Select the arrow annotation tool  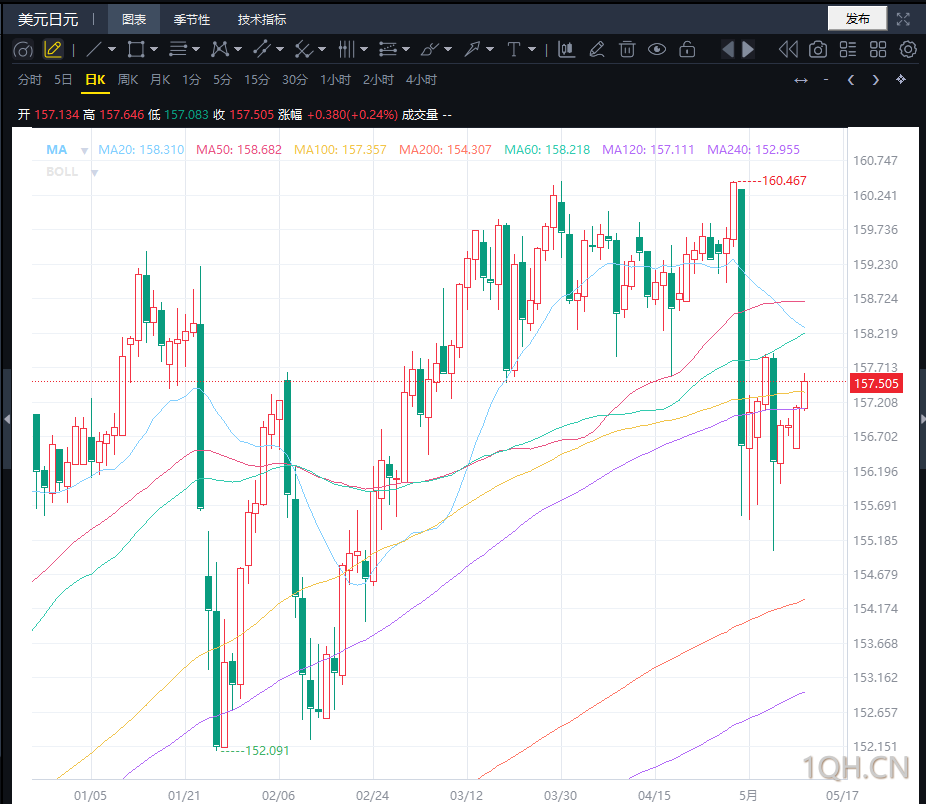[x=472, y=50]
